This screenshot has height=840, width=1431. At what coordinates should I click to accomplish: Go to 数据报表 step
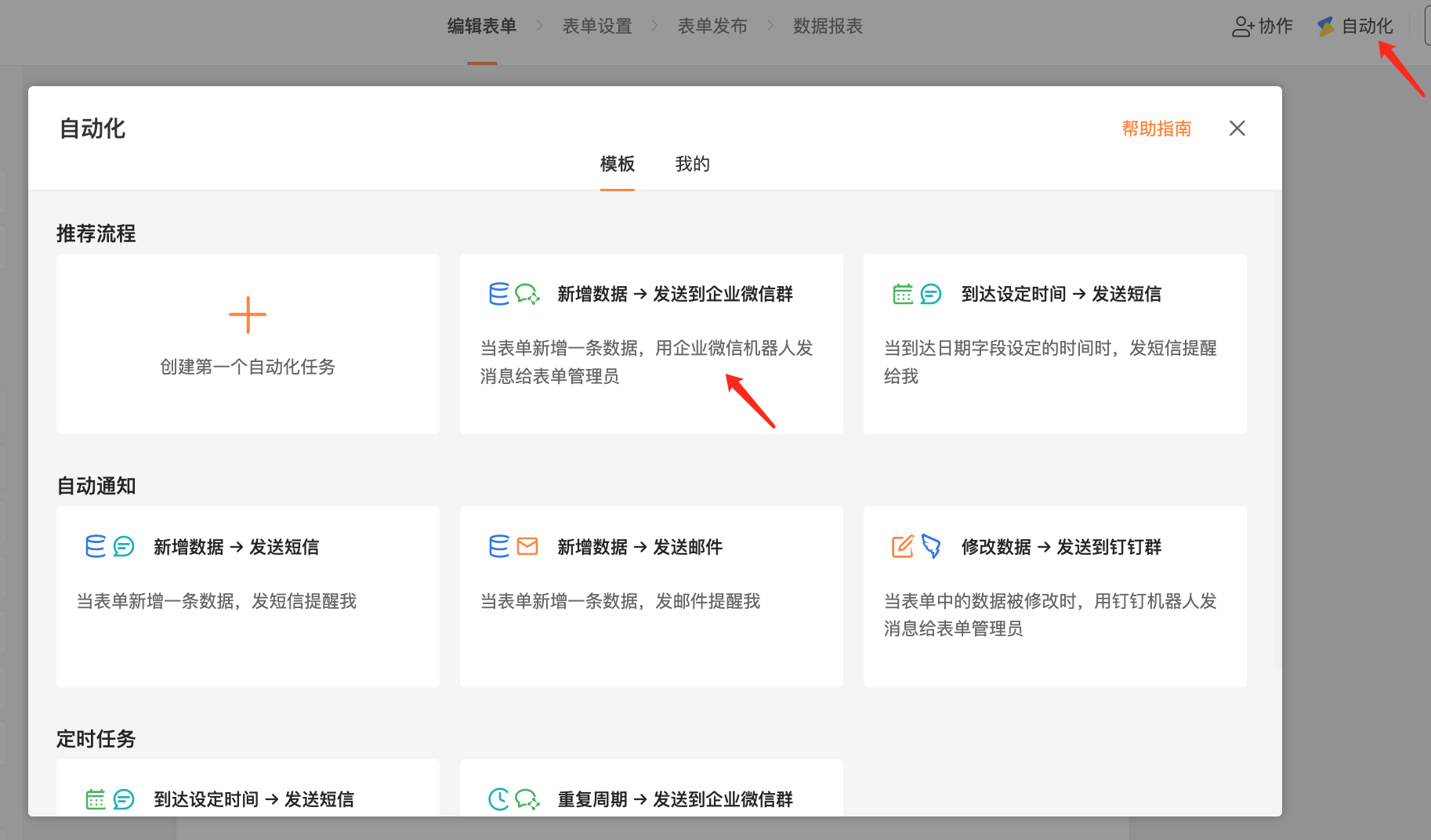pyautogui.click(x=828, y=26)
